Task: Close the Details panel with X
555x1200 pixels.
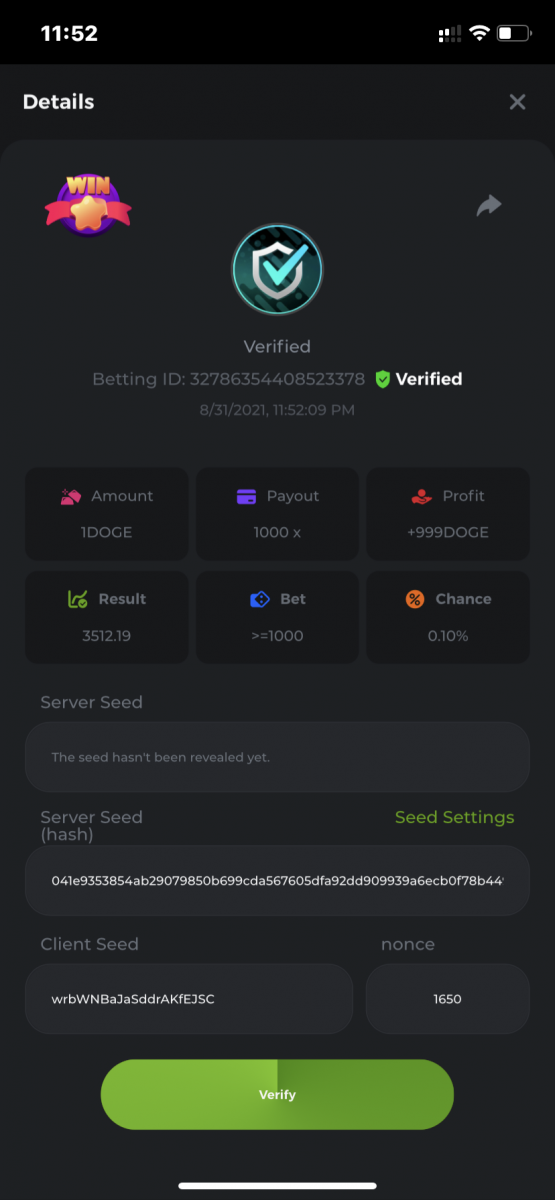Action: 517,102
